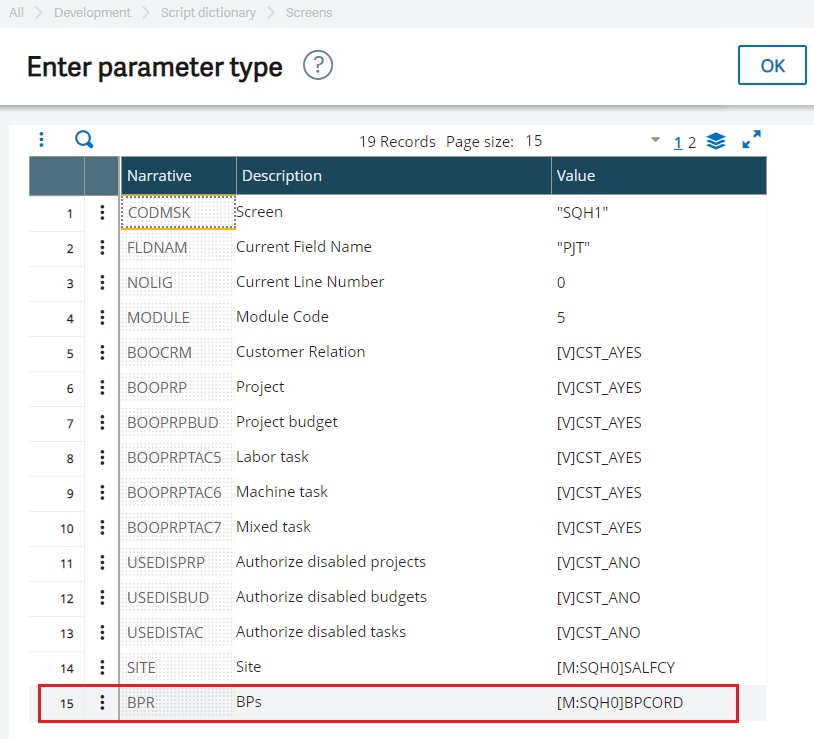Image resolution: width=814 pixels, height=739 pixels.
Task: Navigate to Script dictionary breadcrumb
Action: point(208,12)
